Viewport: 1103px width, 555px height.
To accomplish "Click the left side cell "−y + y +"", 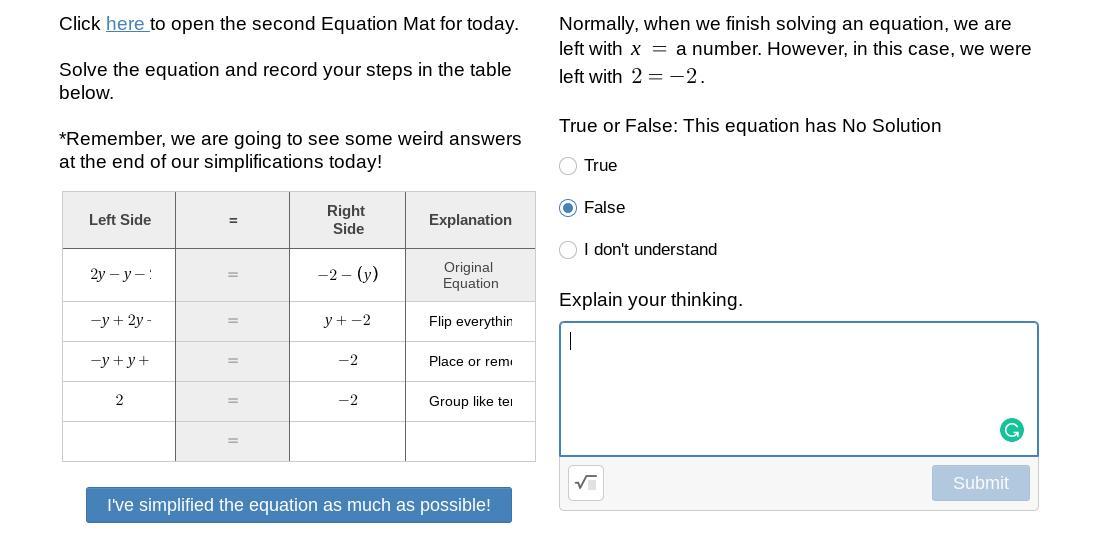I will 119,361.
